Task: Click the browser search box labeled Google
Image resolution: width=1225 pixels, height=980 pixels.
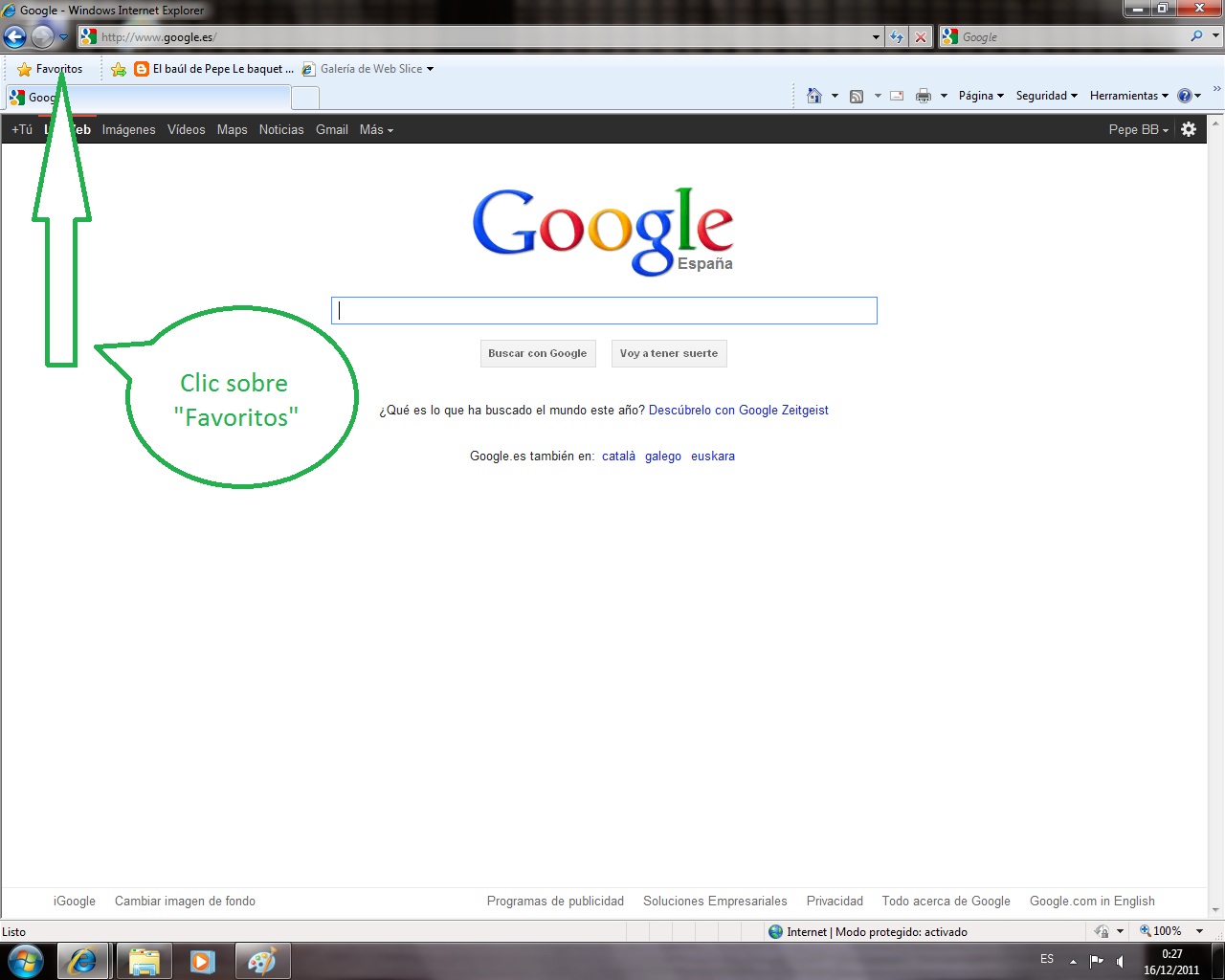Action: tap(1062, 37)
